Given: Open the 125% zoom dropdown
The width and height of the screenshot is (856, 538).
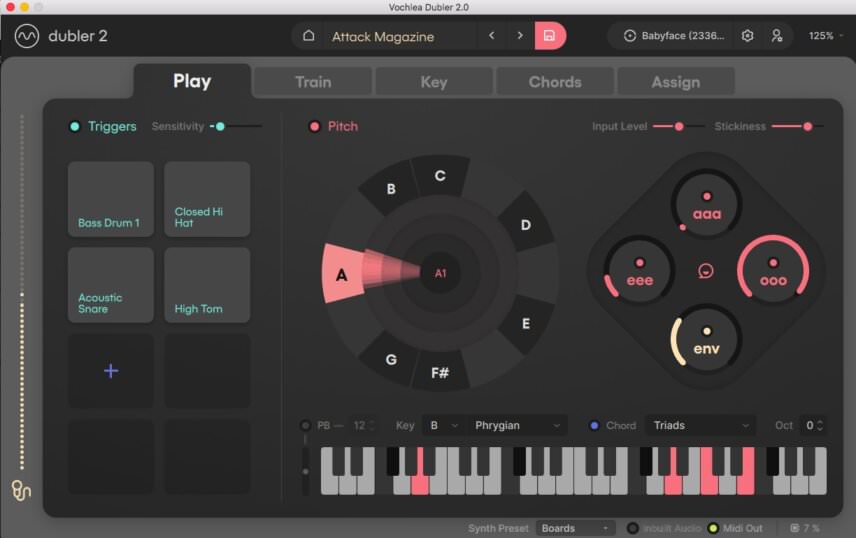Looking at the screenshot, I should coord(825,36).
